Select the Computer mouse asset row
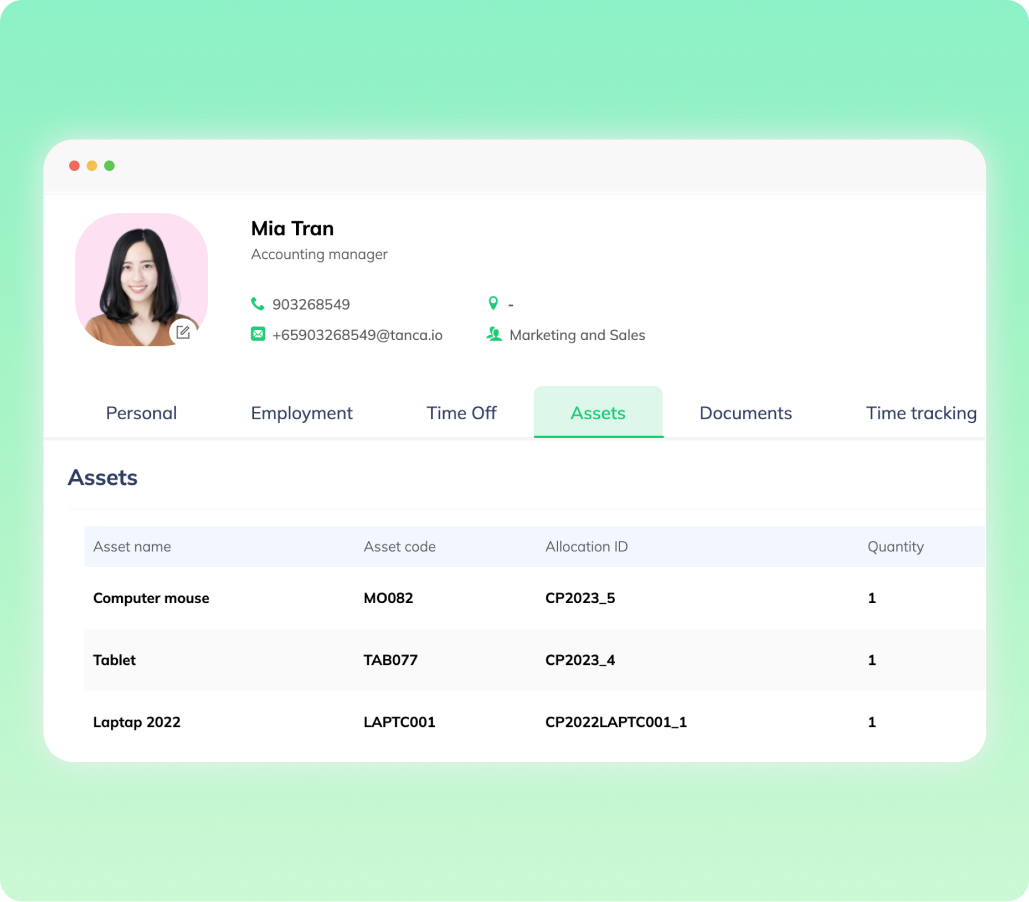The width and height of the screenshot is (1029, 902). [x=151, y=598]
